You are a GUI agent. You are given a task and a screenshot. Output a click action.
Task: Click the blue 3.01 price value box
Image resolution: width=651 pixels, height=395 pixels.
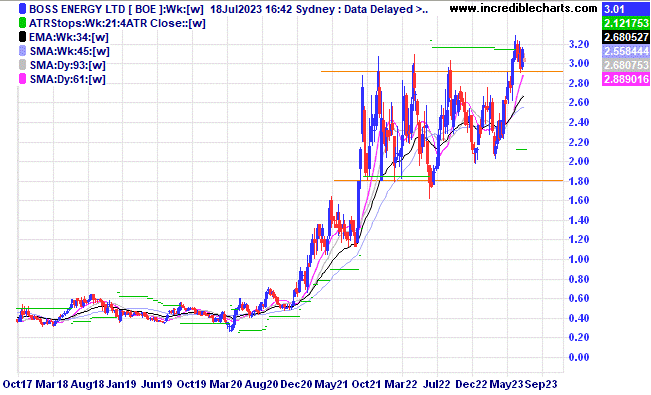[x=625, y=9]
